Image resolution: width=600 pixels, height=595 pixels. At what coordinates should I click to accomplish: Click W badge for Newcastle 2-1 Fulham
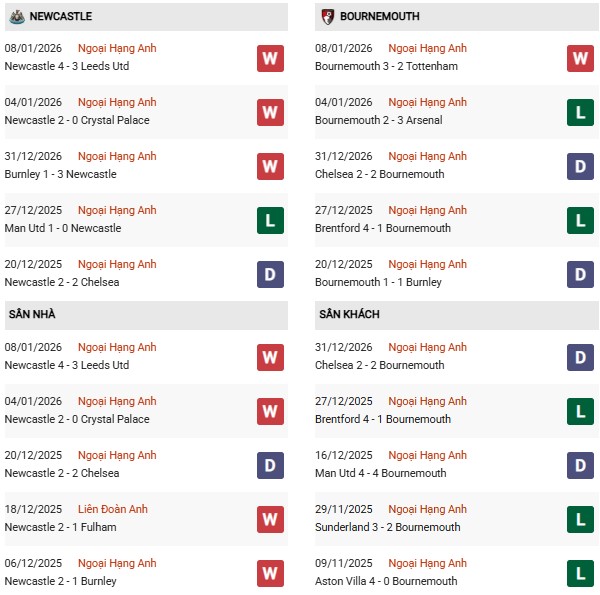[270, 519]
